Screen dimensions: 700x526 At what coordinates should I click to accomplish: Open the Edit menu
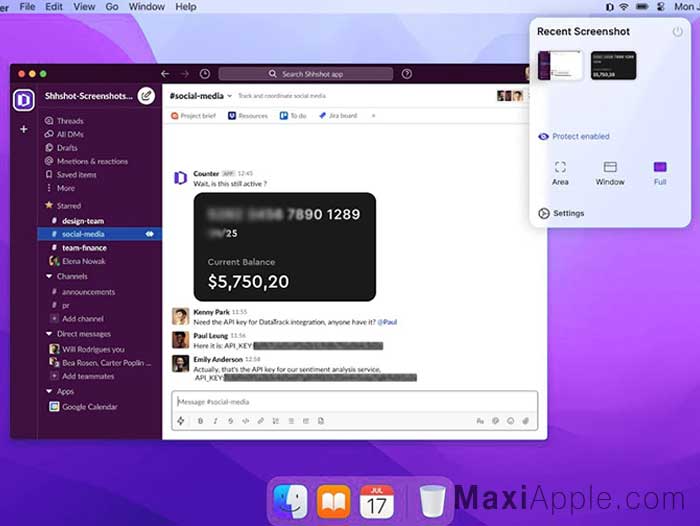54,7
